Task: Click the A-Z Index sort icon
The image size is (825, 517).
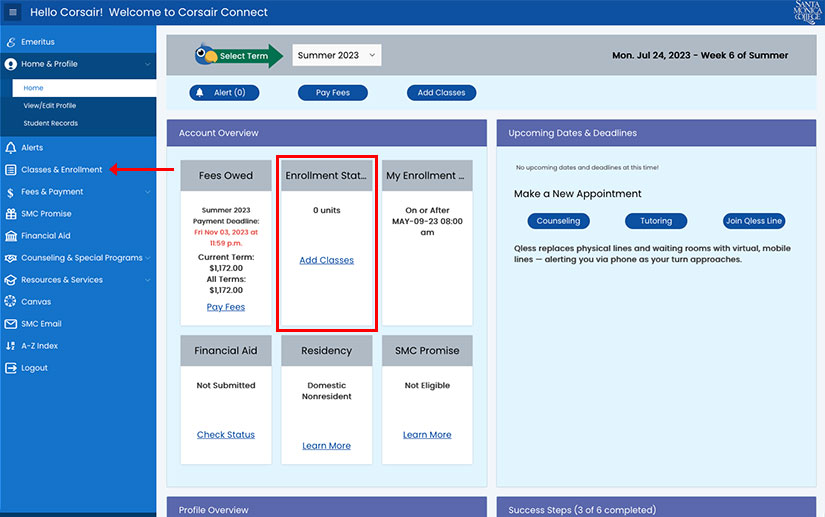Action: coord(11,346)
